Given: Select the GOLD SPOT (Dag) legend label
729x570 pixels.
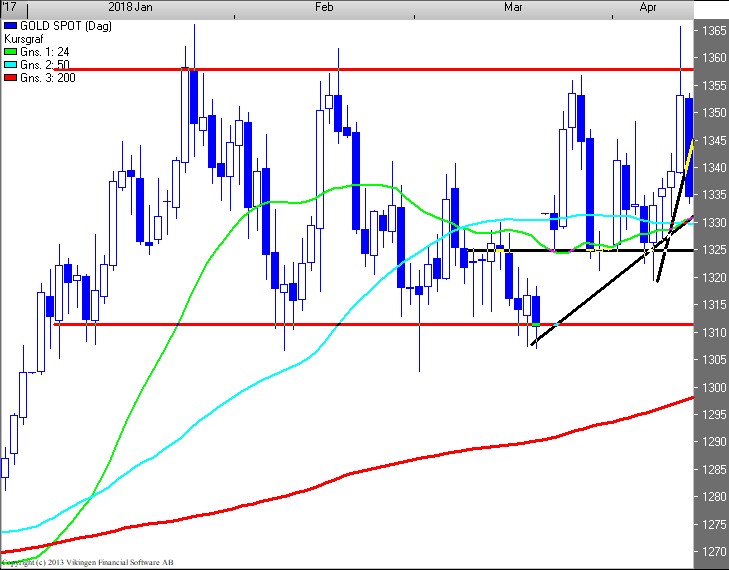Looking at the screenshot, I should click(x=66, y=26).
